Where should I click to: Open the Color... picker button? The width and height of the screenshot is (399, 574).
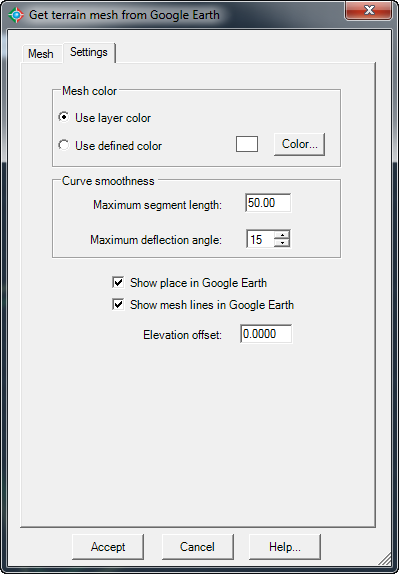(299, 144)
